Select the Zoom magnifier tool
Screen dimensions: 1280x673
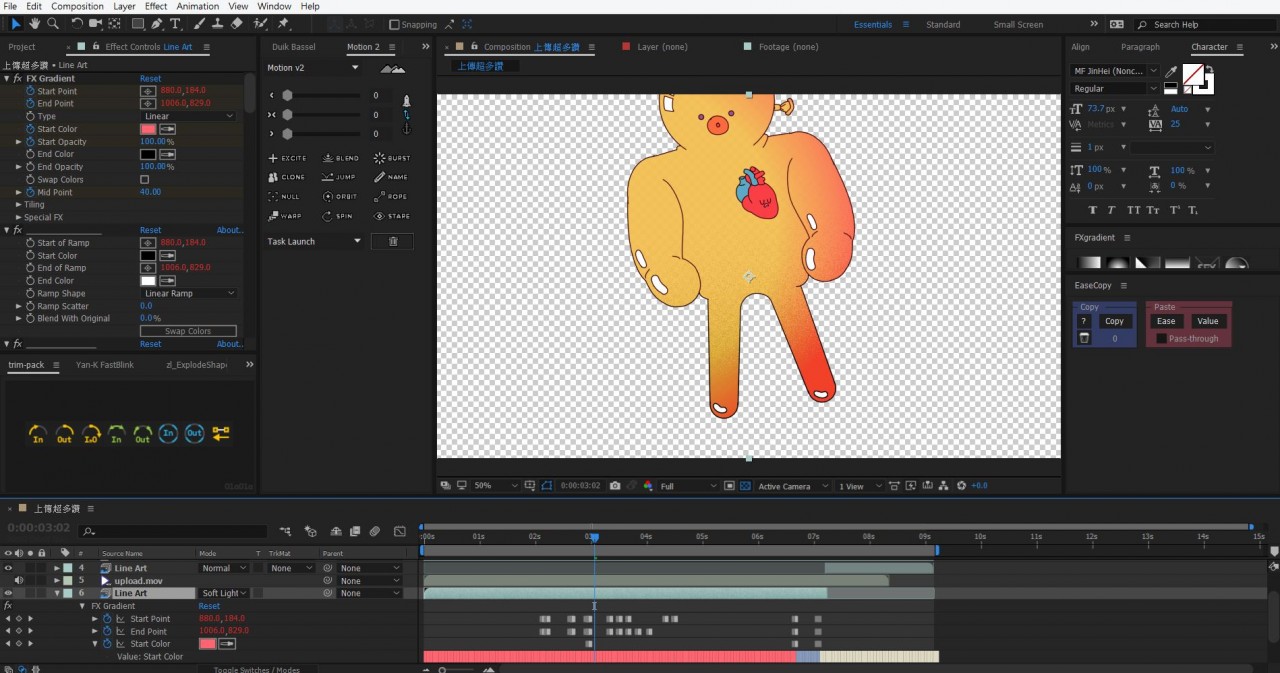tap(53, 23)
